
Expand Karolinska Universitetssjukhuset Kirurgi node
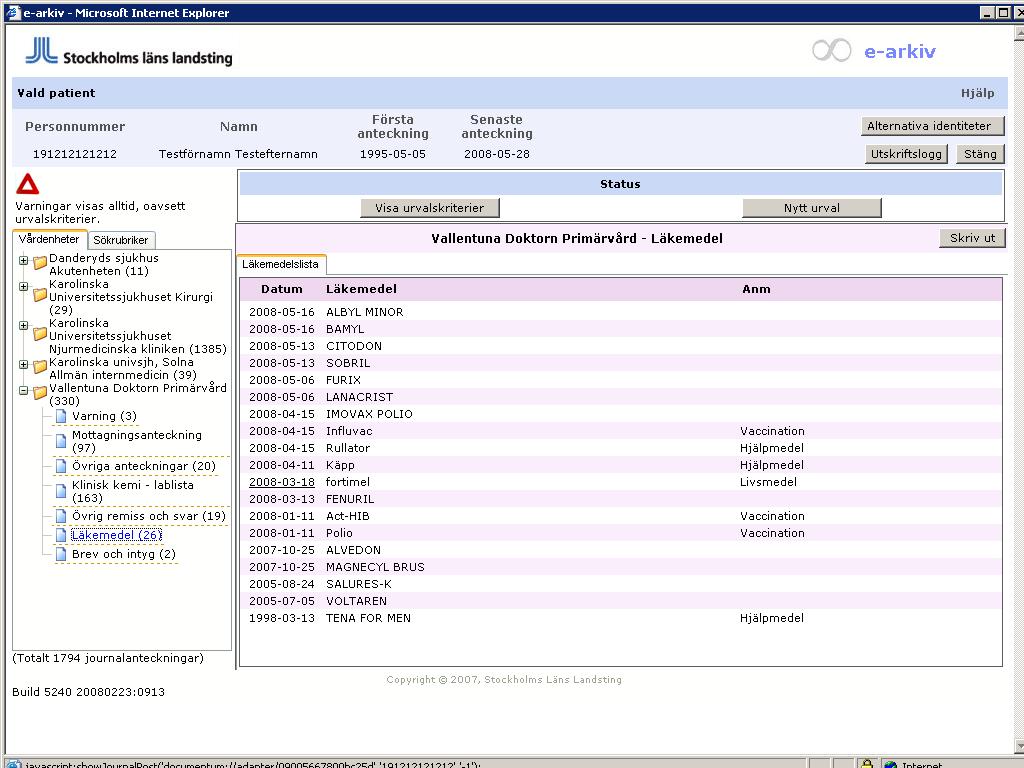24,287
